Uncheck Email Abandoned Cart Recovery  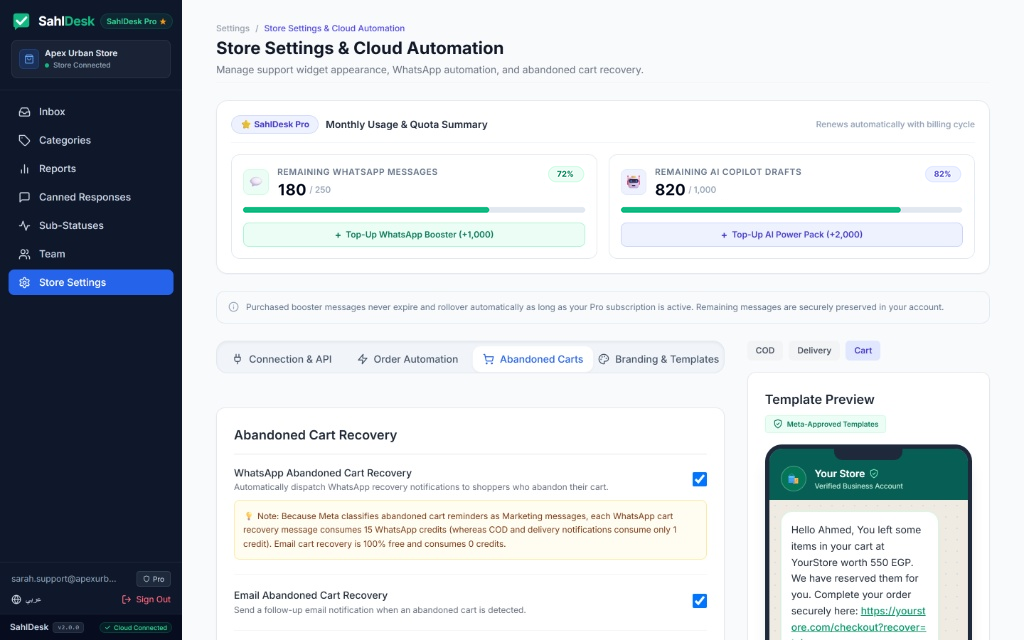[699, 600]
